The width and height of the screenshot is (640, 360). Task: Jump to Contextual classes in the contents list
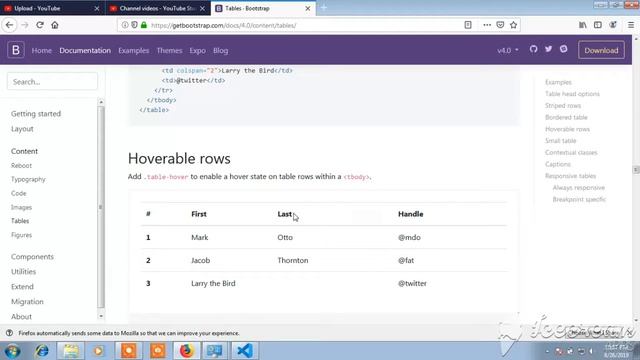571,152
